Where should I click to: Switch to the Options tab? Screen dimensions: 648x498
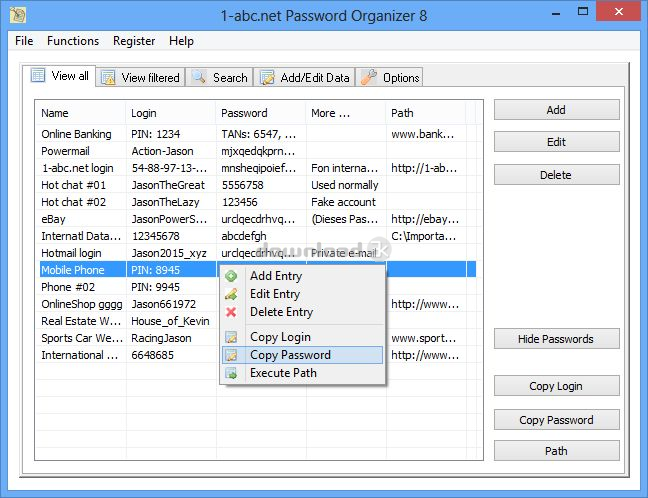[389, 78]
